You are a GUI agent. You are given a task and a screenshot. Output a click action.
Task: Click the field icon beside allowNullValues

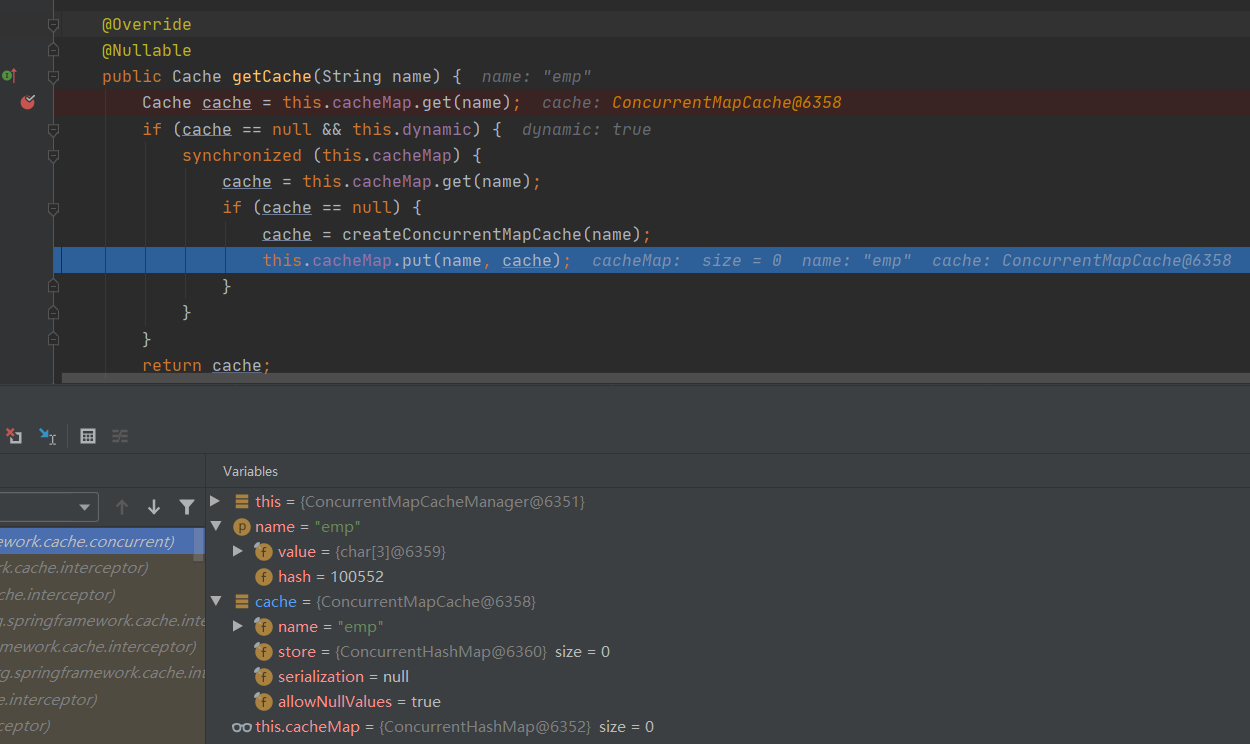click(264, 702)
